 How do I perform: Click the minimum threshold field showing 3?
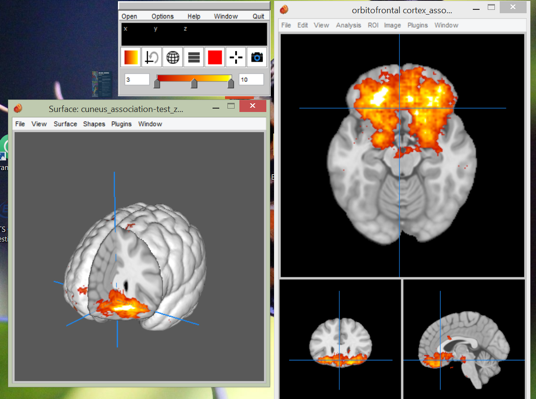(x=137, y=80)
